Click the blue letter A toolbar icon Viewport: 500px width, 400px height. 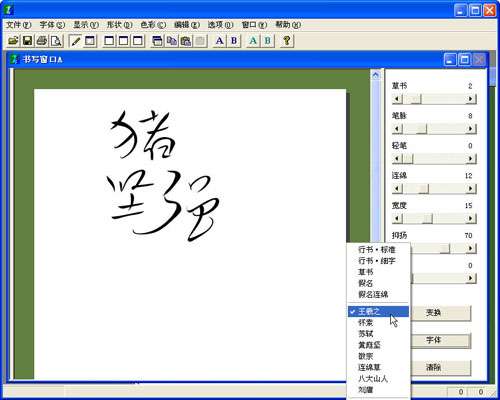tap(219, 41)
